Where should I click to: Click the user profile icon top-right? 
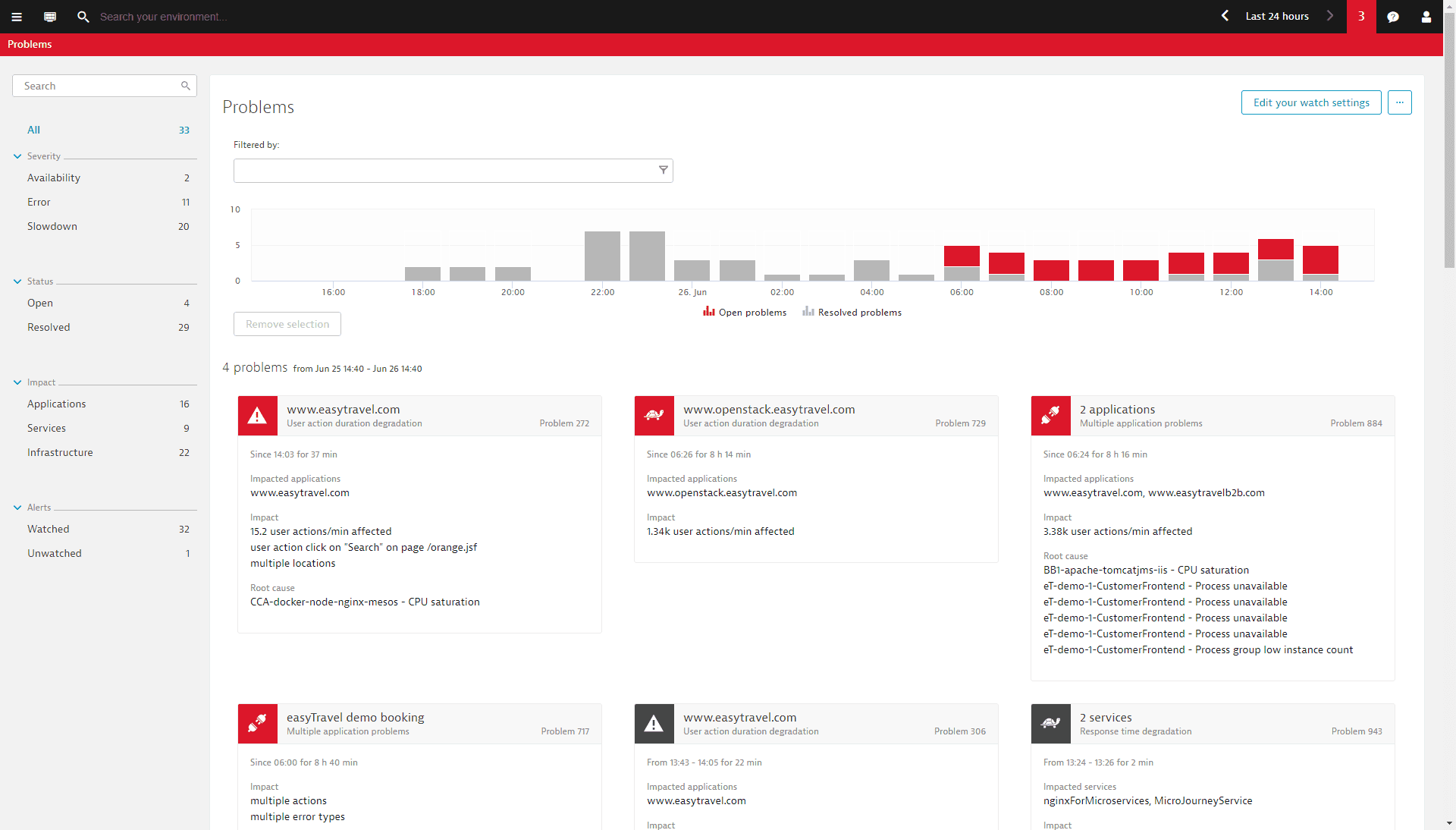[x=1426, y=16]
